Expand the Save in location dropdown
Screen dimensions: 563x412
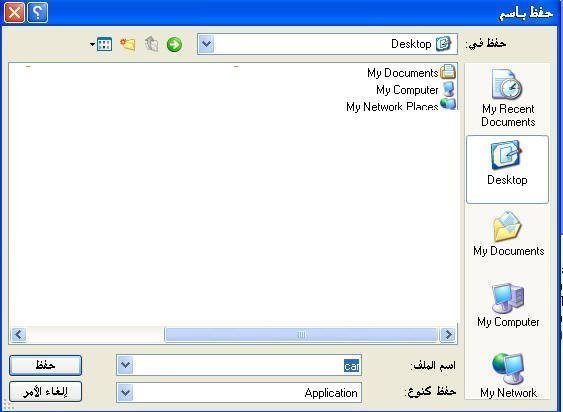pyautogui.click(x=206, y=44)
